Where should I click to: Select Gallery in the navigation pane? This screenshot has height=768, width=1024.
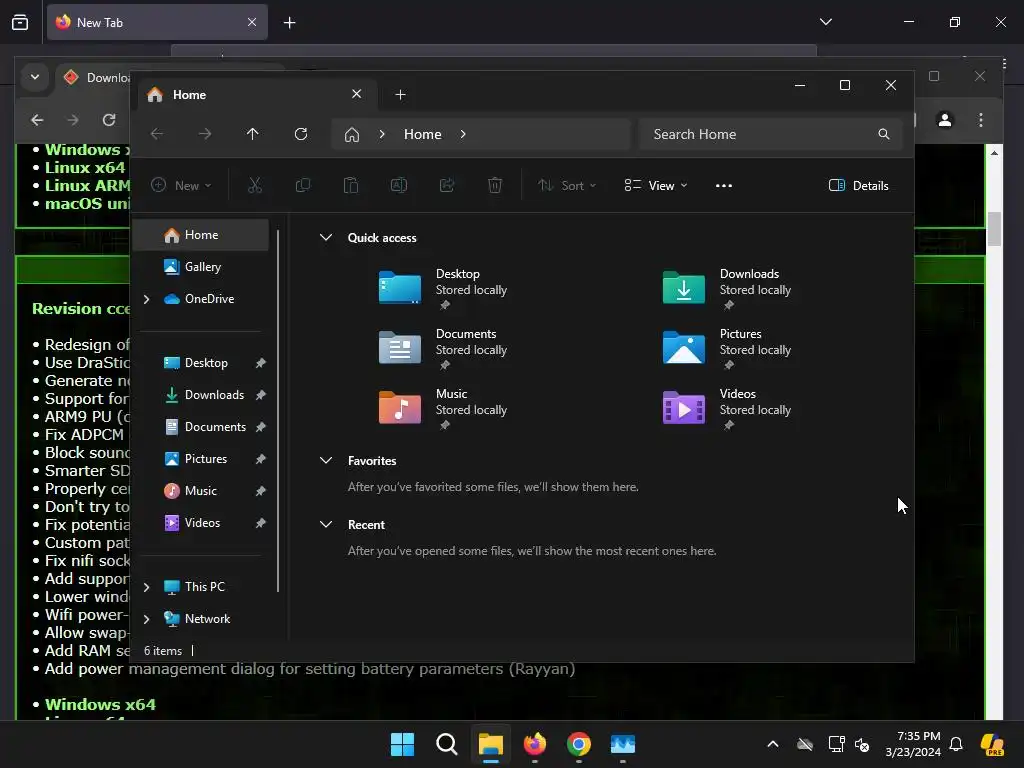(201, 267)
